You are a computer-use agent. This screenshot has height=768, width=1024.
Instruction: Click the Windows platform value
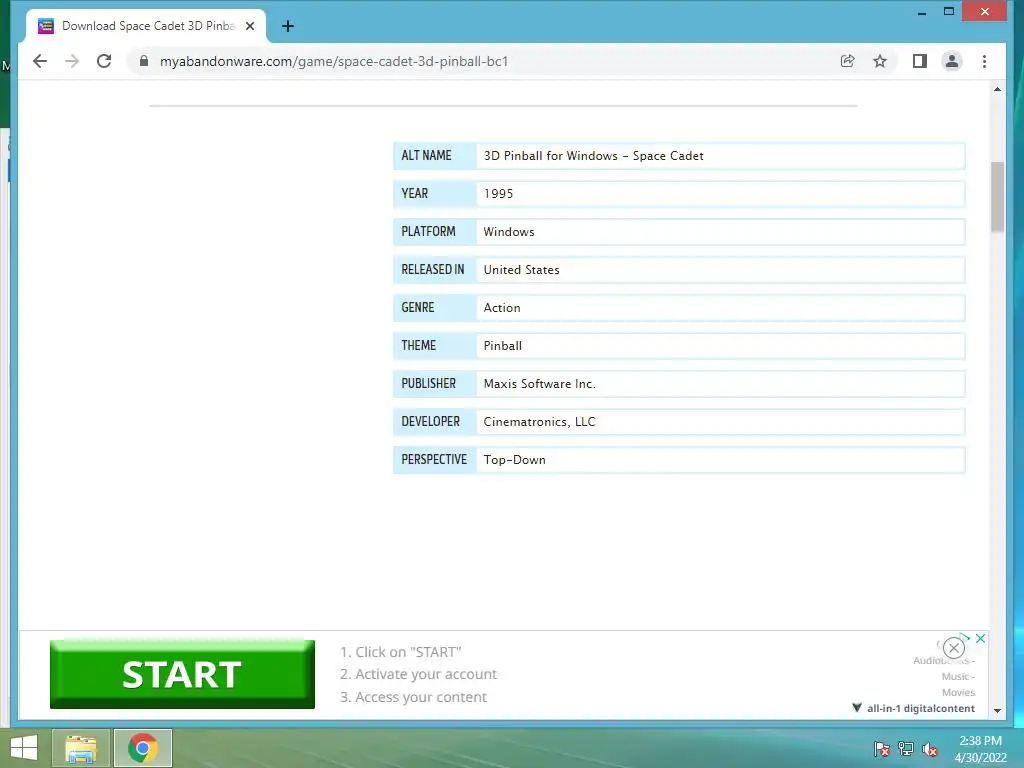coord(509,232)
